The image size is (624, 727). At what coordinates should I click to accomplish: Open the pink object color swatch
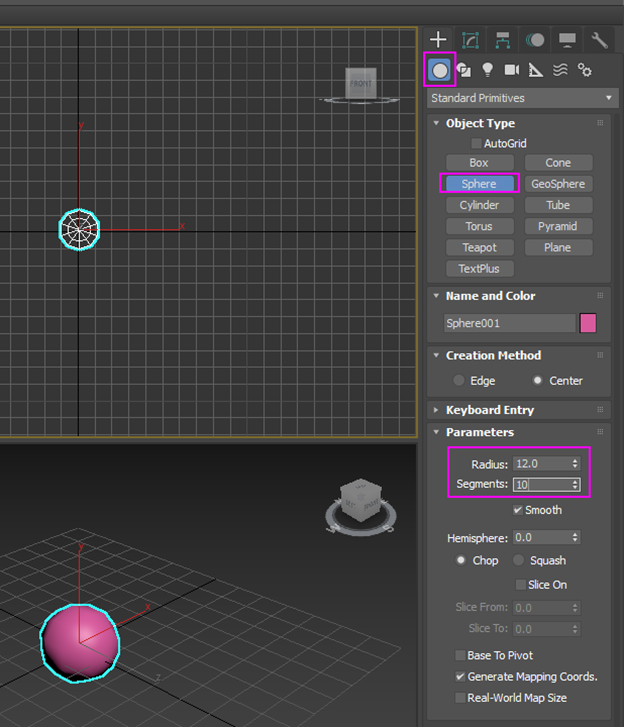tap(588, 323)
